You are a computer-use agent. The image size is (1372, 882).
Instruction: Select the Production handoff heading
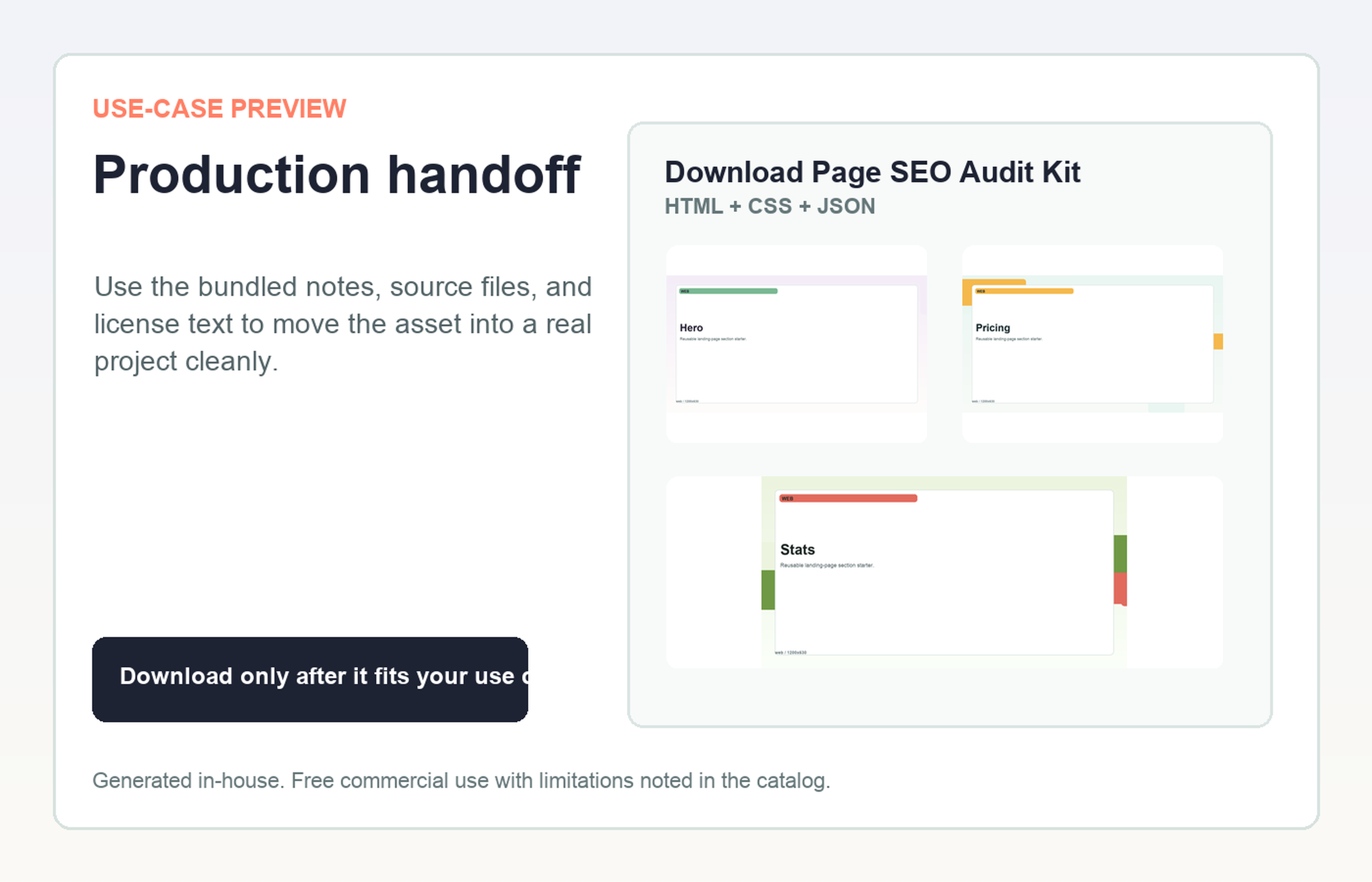pos(337,174)
